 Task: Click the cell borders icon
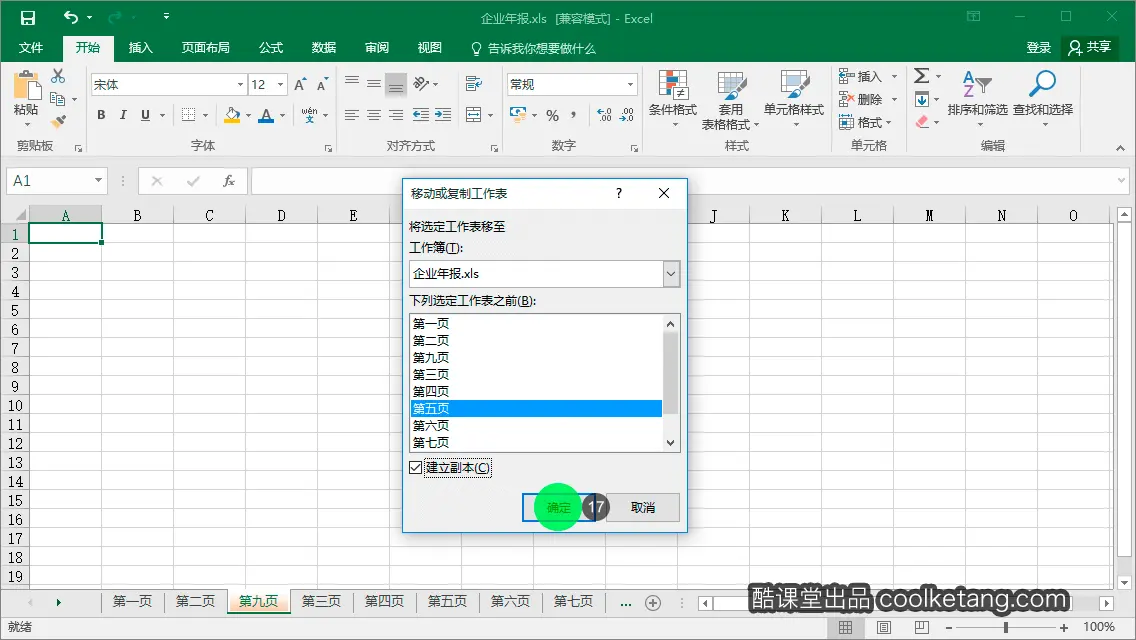pos(188,115)
